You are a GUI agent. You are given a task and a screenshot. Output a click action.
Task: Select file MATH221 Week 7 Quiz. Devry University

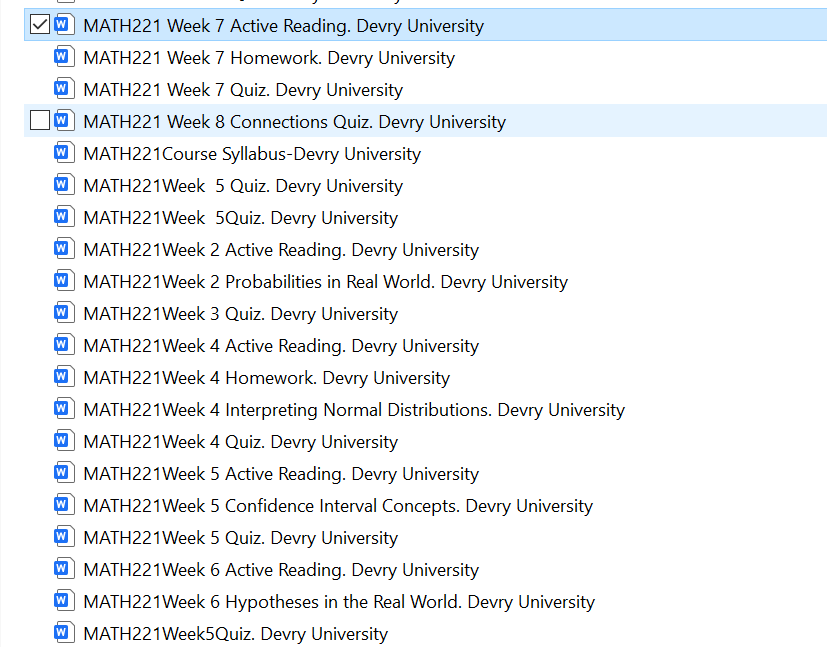click(x=243, y=90)
